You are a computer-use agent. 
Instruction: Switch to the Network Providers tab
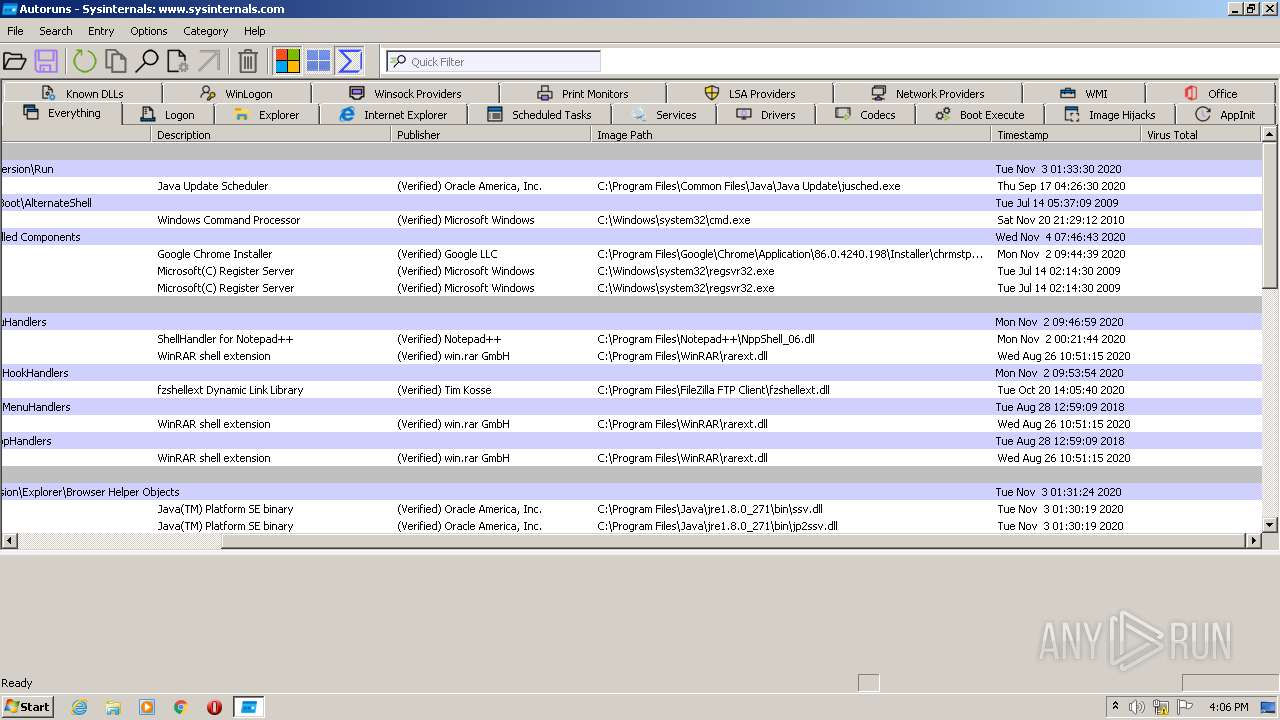(928, 93)
